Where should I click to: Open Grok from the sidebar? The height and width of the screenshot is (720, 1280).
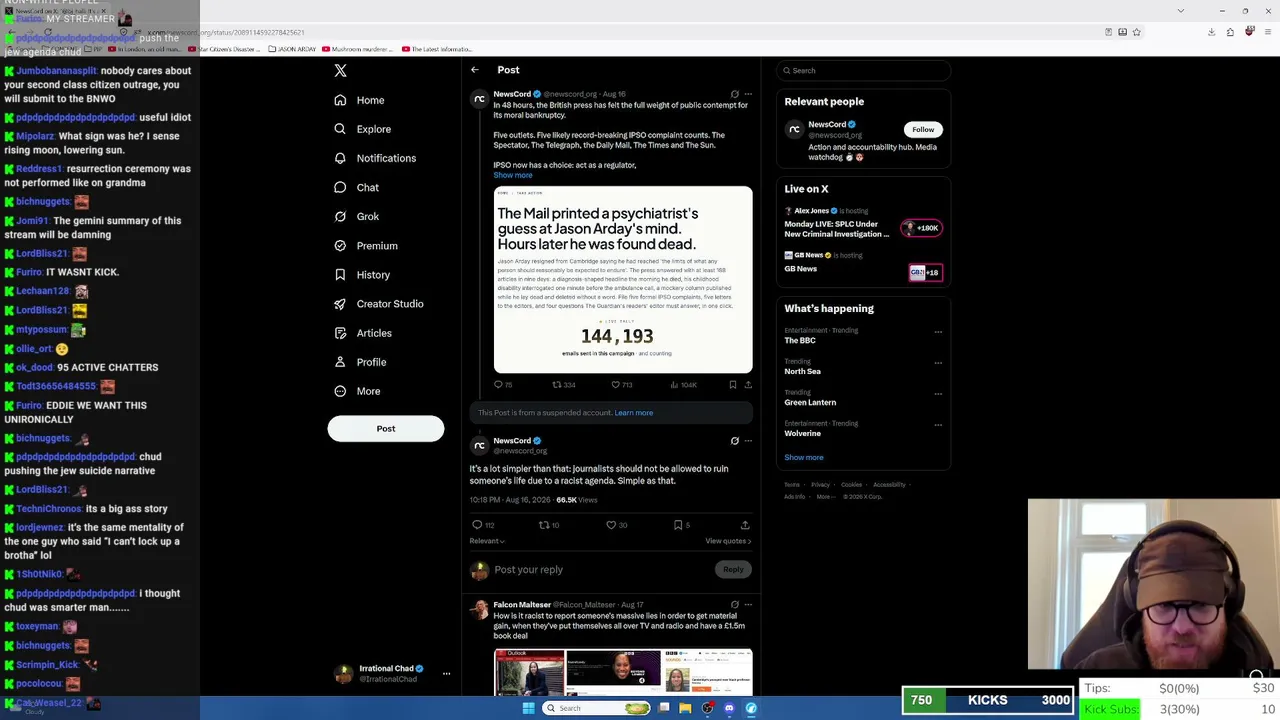357,216
